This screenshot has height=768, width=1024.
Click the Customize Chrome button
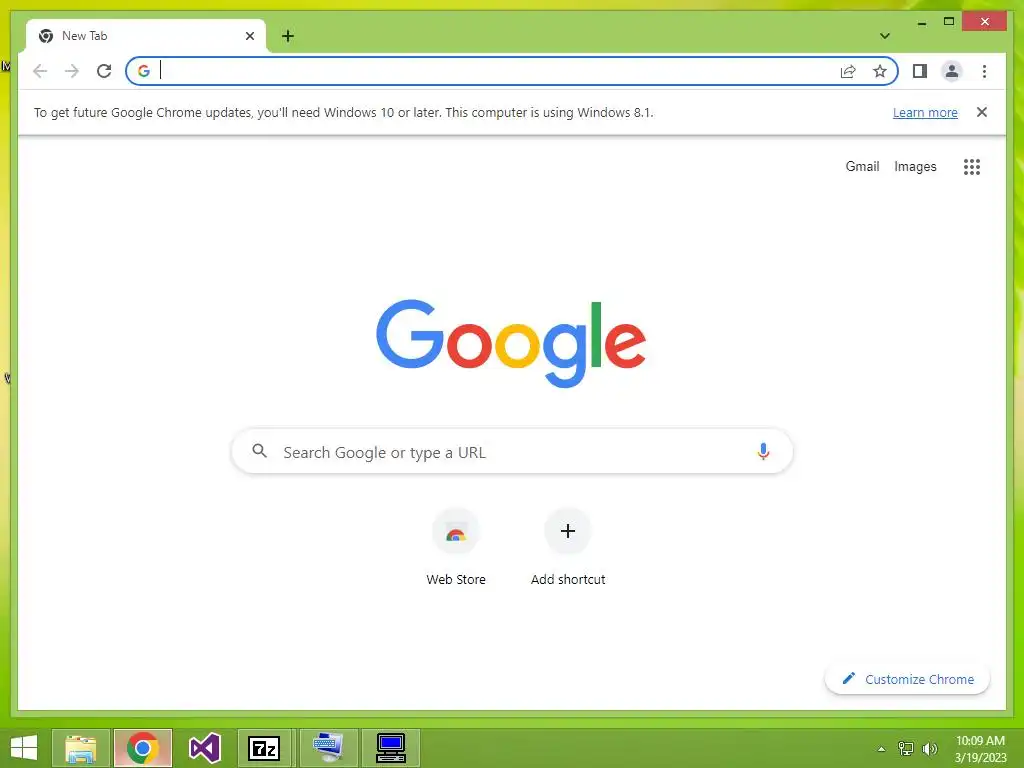point(907,679)
